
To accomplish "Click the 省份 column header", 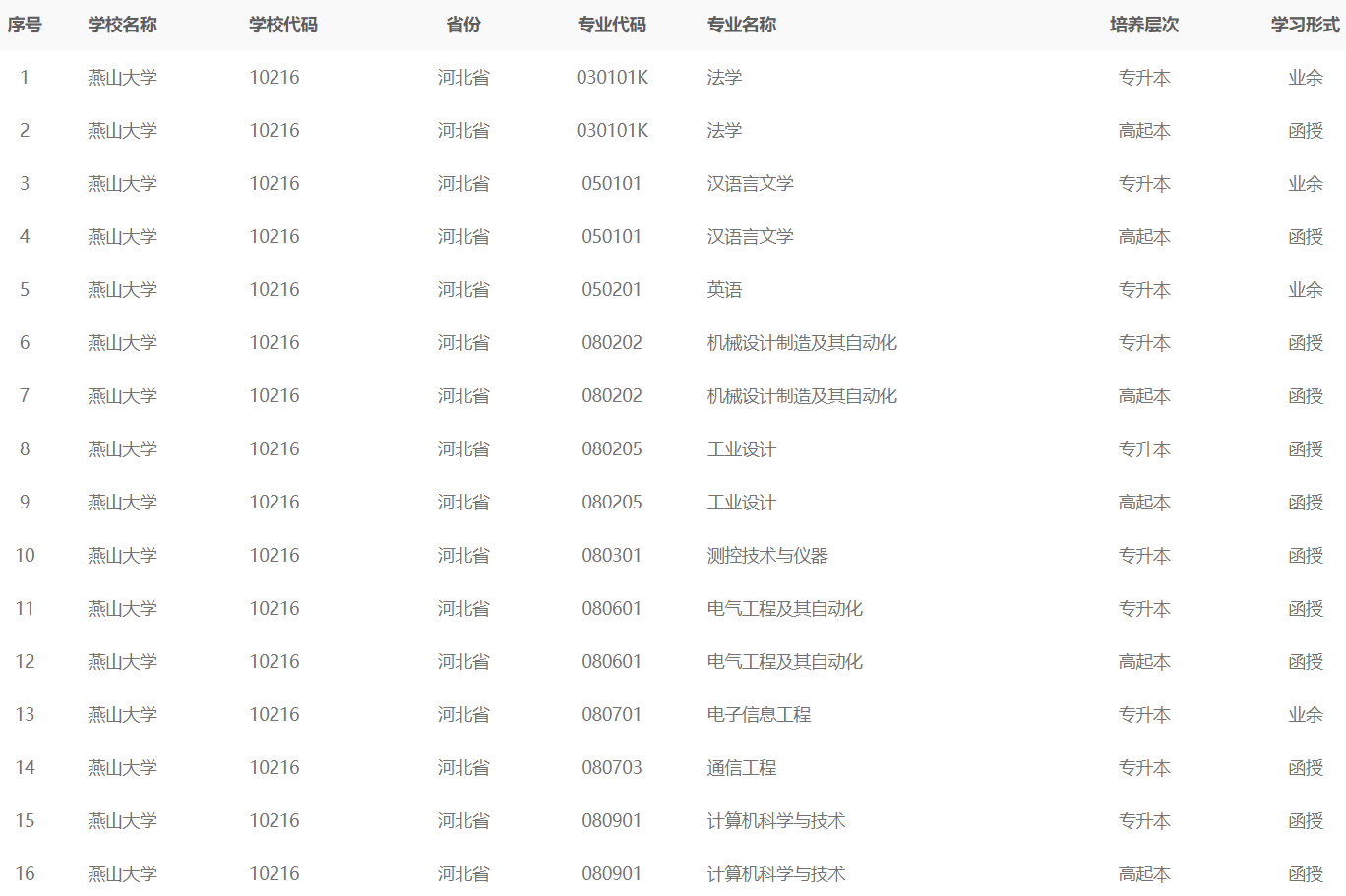I will click(463, 25).
